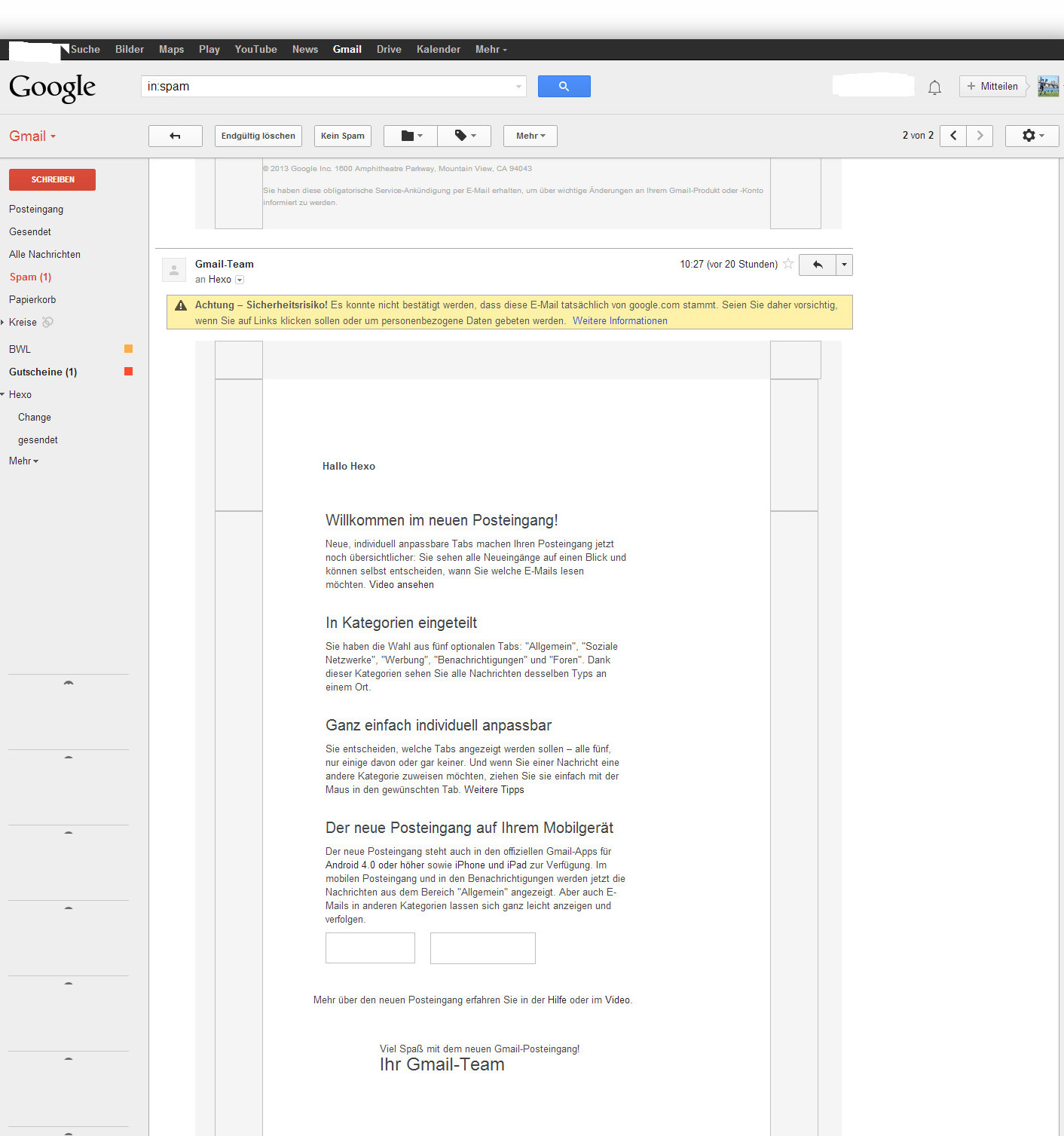This screenshot has height=1136, width=1064.
Task: Open the Change sublabel
Action: (x=35, y=418)
